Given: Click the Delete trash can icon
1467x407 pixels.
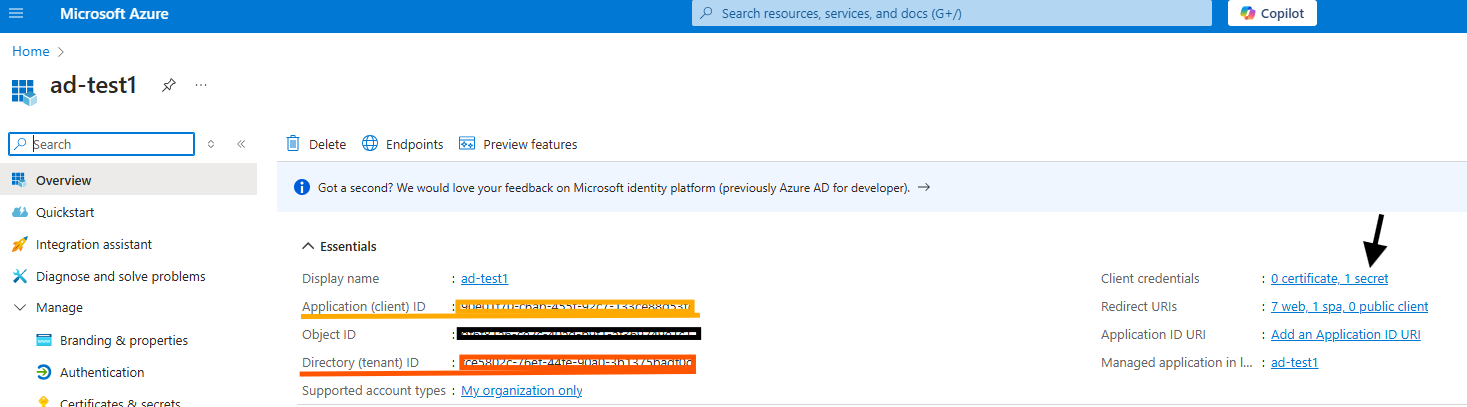Looking at the screenshot, I should tap(293, 144).
